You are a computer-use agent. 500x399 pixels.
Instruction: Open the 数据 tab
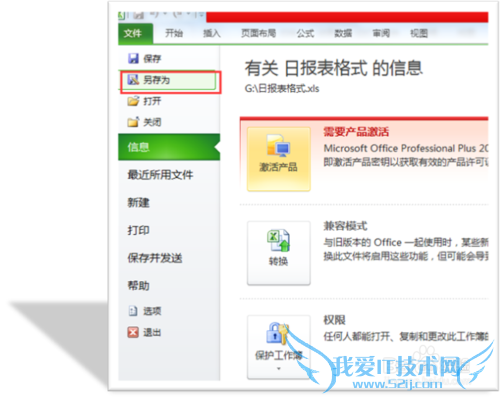343,33
